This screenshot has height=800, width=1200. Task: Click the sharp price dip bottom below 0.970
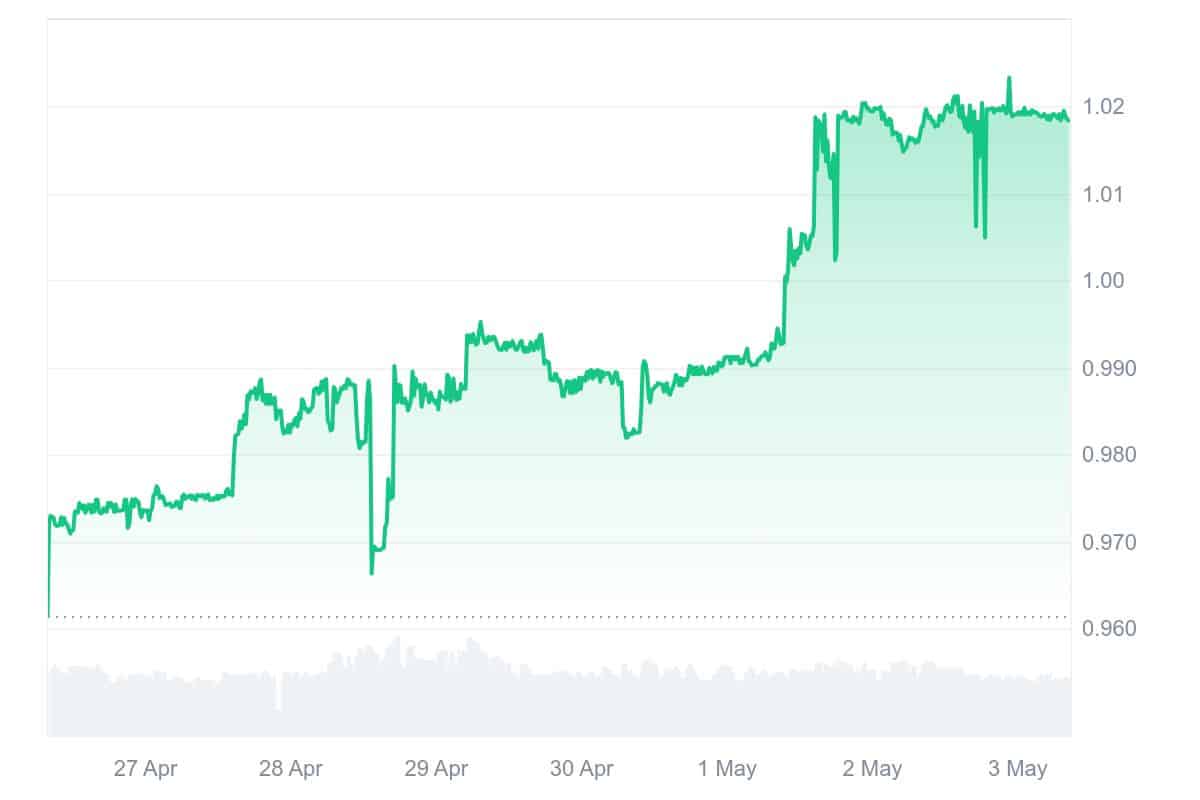coord(371,573)
